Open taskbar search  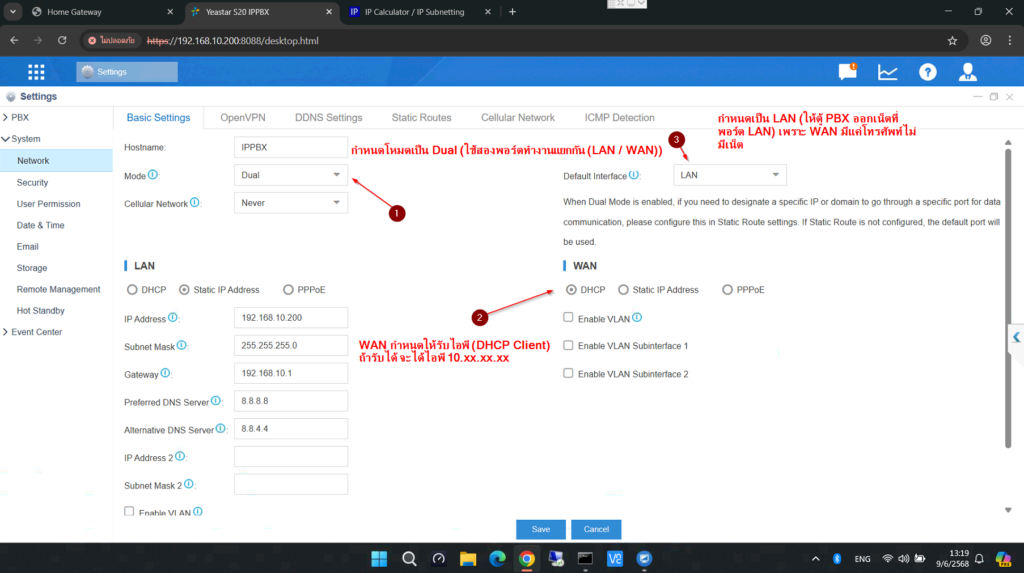tap(409, 559)
